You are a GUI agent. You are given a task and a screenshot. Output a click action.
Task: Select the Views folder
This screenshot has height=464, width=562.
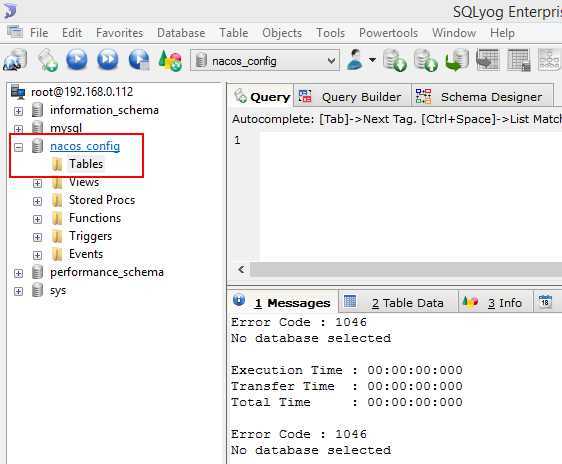(84, 182)
